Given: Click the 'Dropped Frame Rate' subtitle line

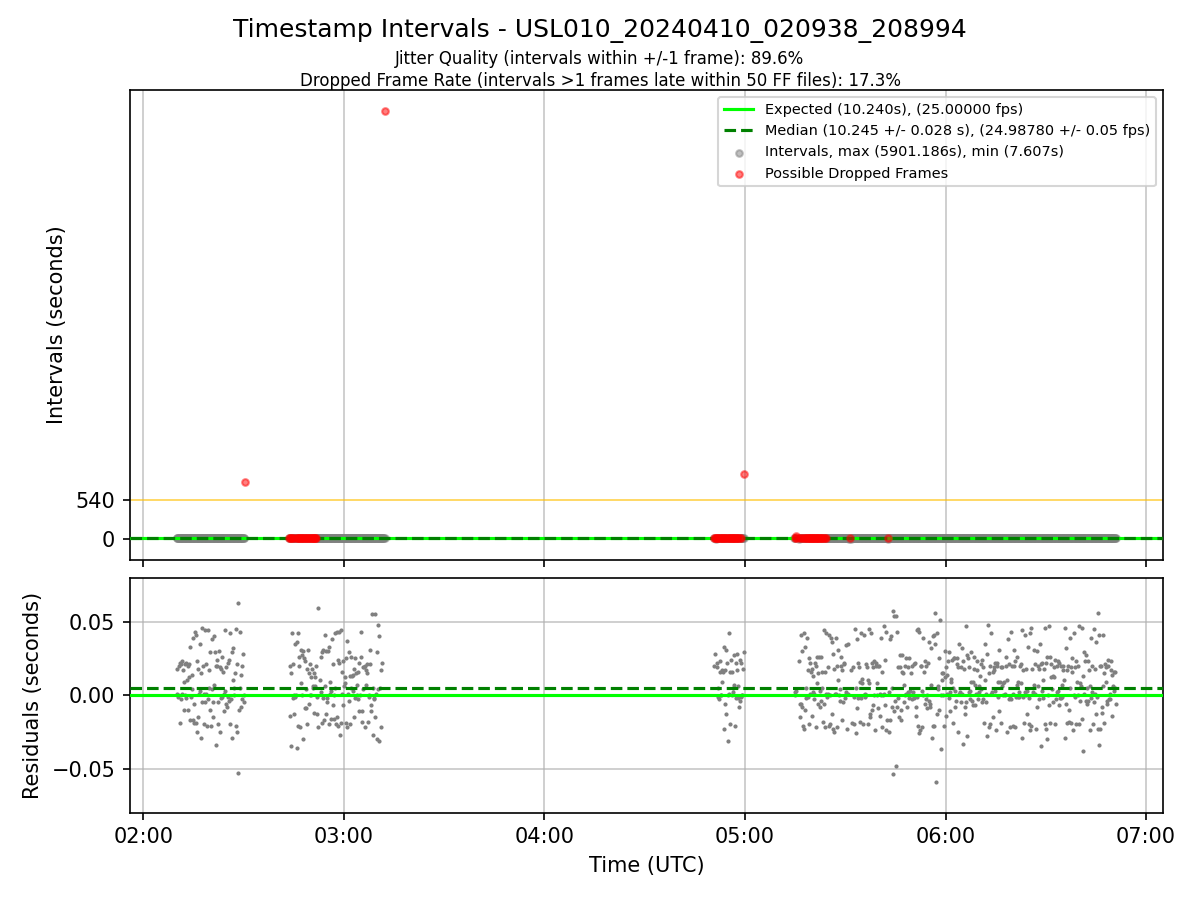Looking at the screenshot, I should [600, 80].
